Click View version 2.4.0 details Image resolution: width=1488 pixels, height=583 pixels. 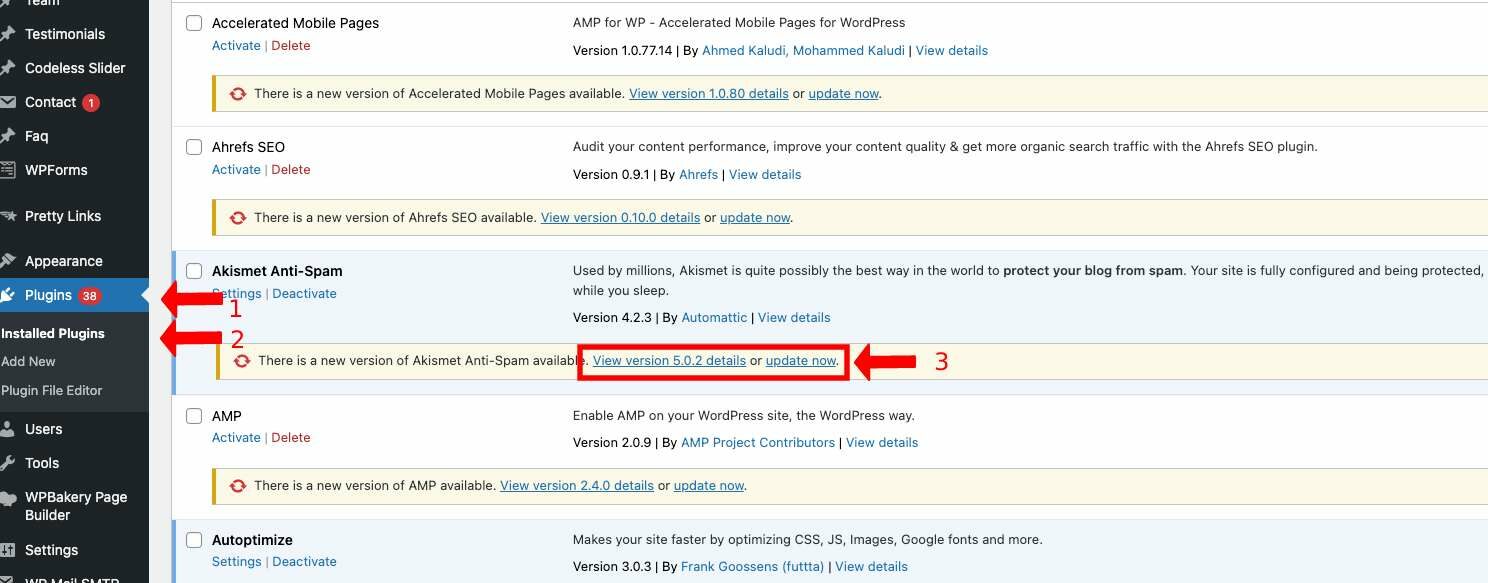pyautogui.click(x=577, y=486)
